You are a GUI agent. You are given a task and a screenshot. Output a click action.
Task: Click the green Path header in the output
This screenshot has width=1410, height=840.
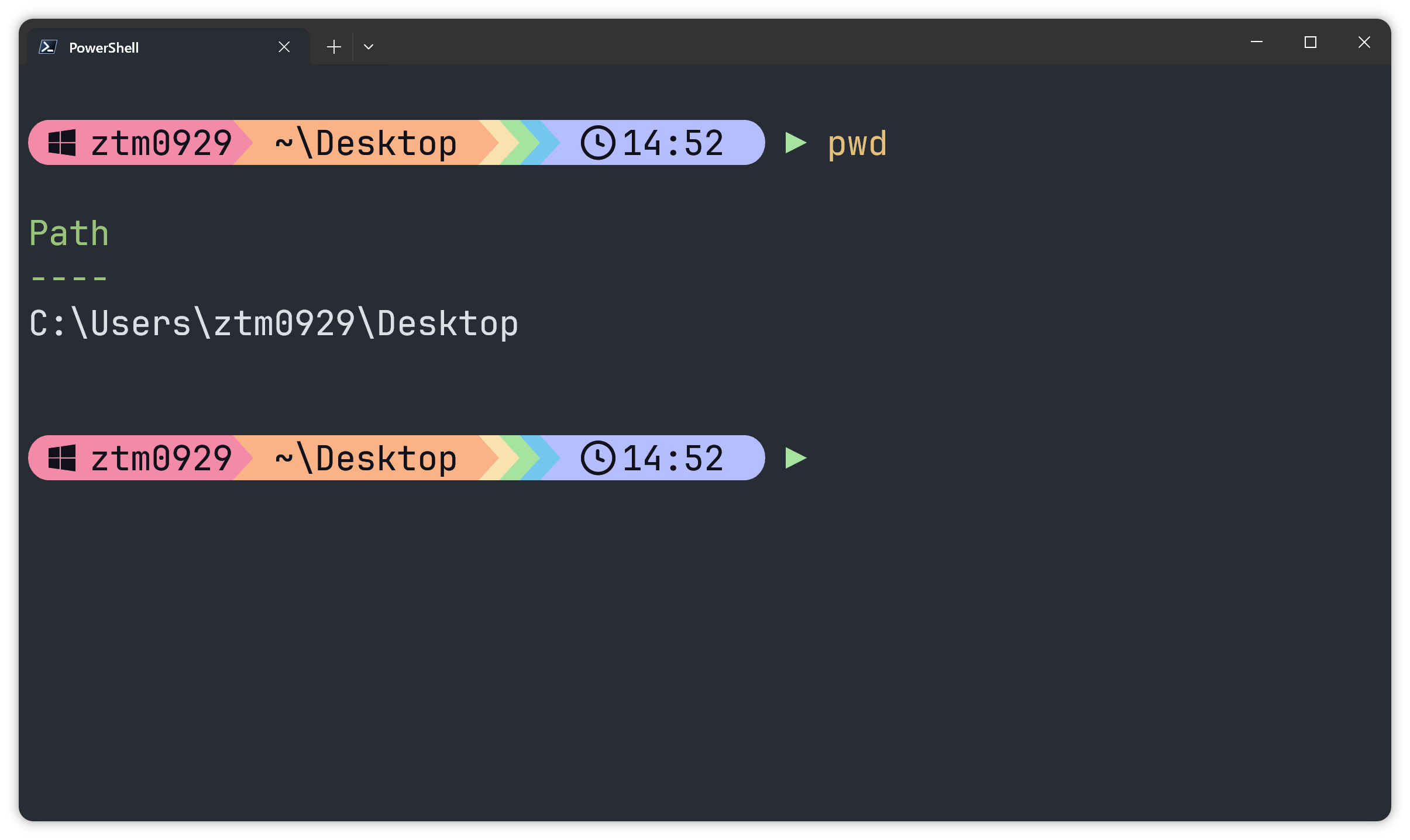click(69, 233)
